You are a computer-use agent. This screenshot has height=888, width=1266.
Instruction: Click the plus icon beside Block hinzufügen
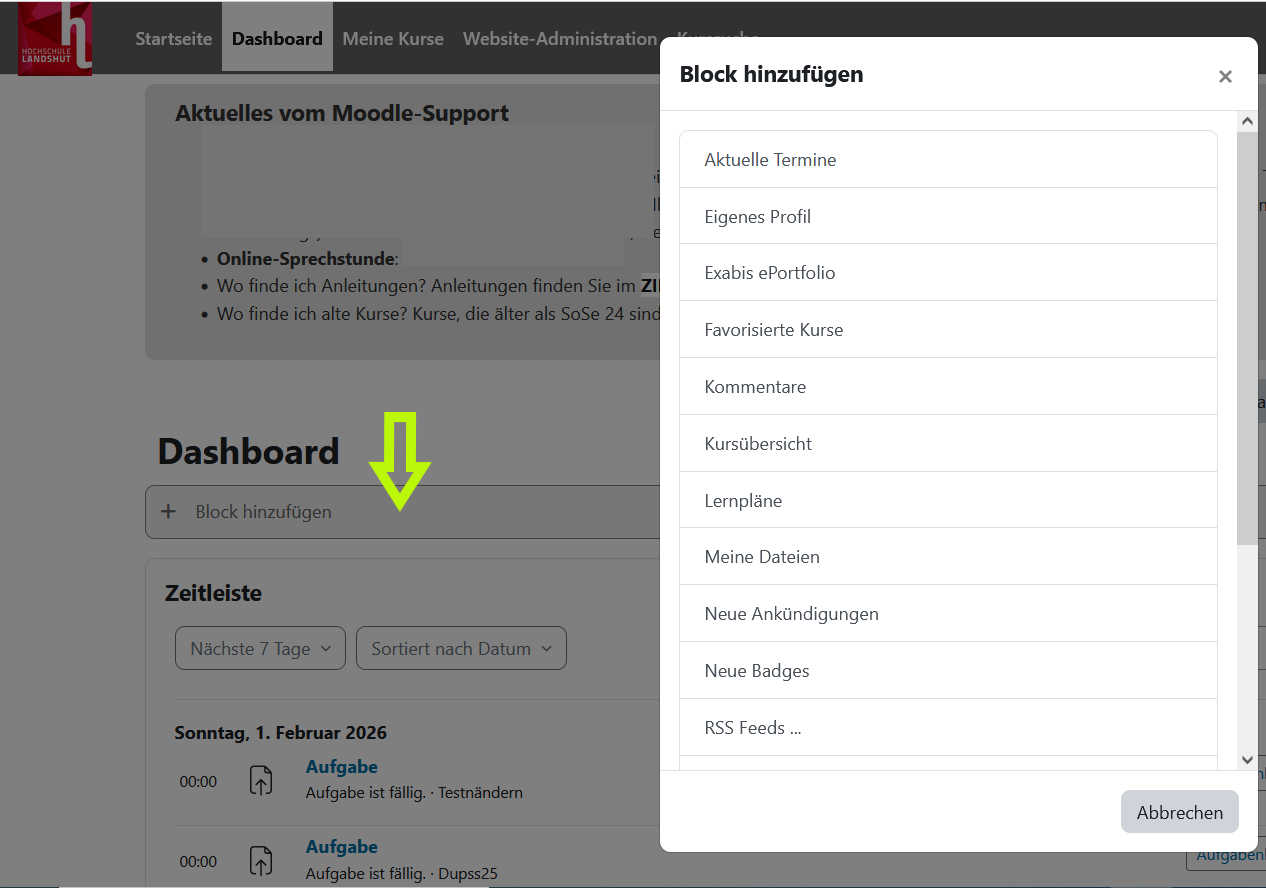point(168,512)
